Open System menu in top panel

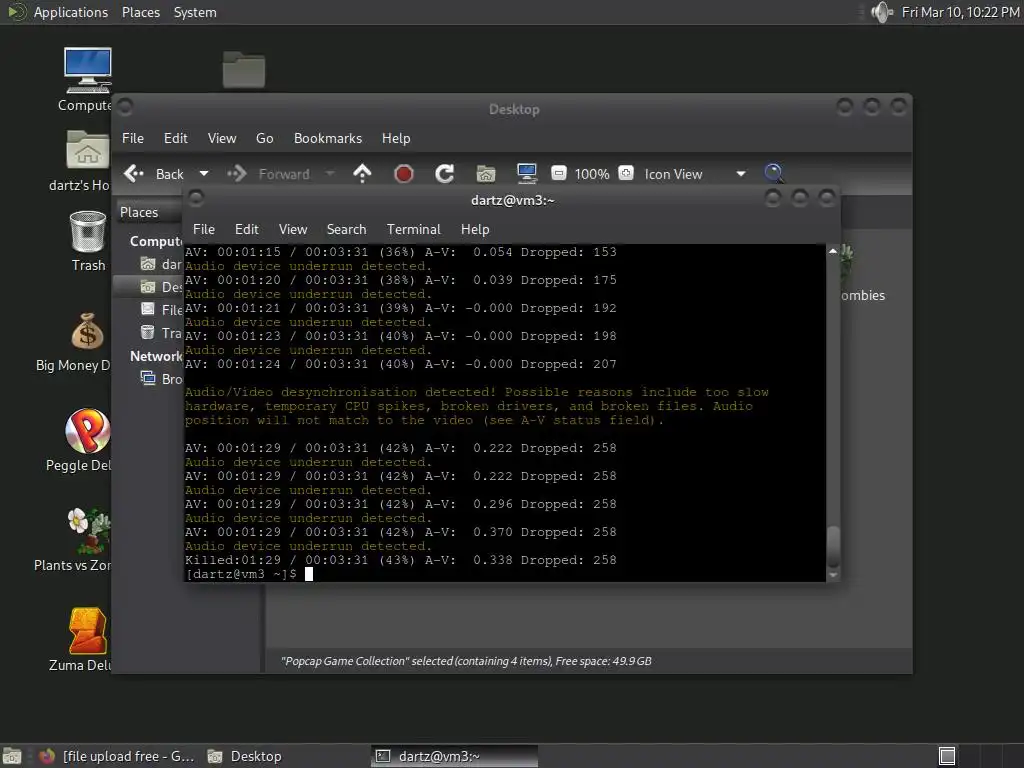[195, 12]
